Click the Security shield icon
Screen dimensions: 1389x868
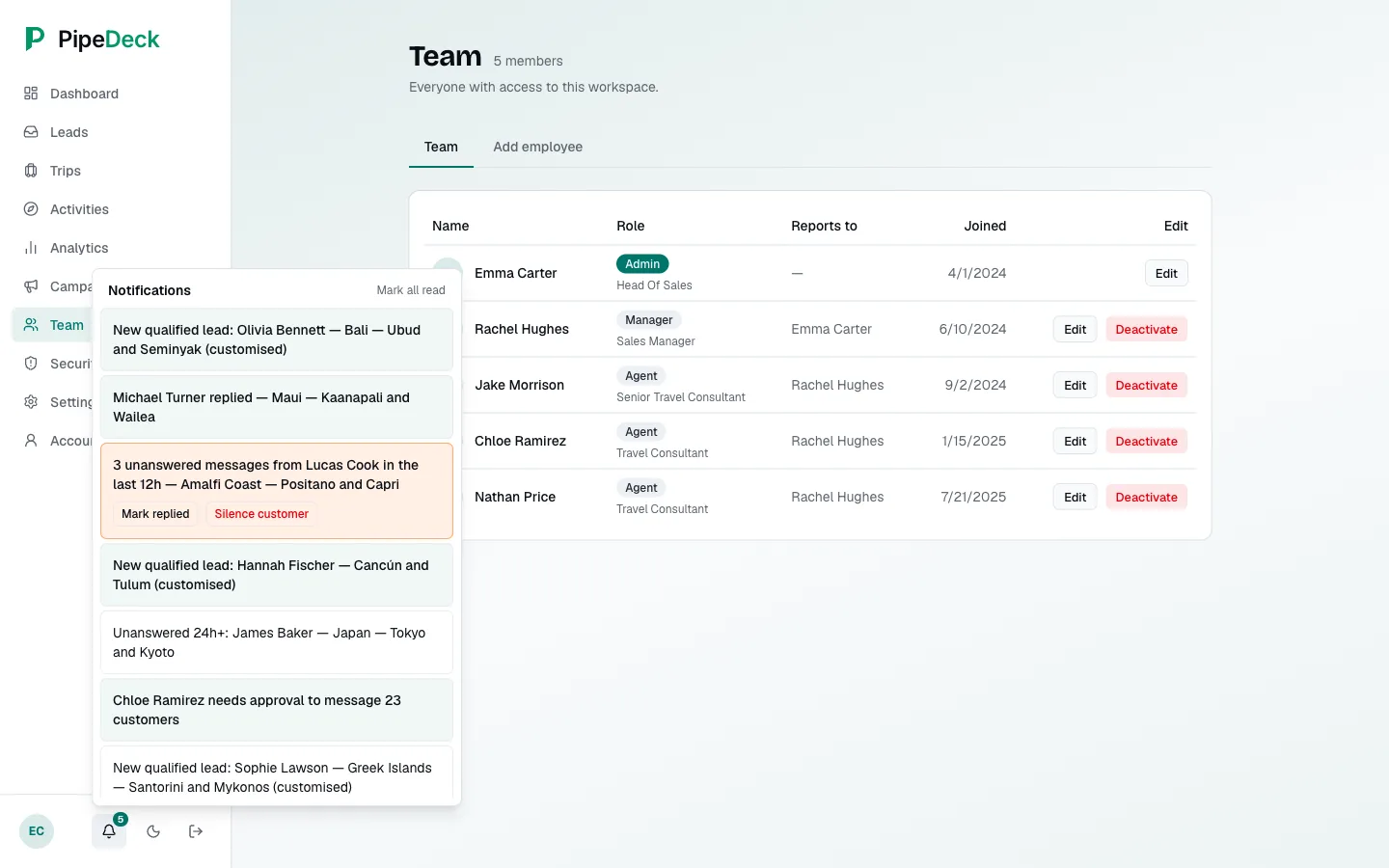click(x=31, y=364)
